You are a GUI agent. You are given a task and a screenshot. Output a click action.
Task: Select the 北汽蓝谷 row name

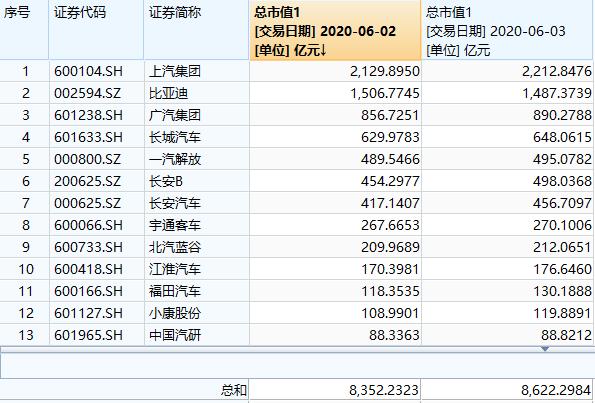click(197, 247)
